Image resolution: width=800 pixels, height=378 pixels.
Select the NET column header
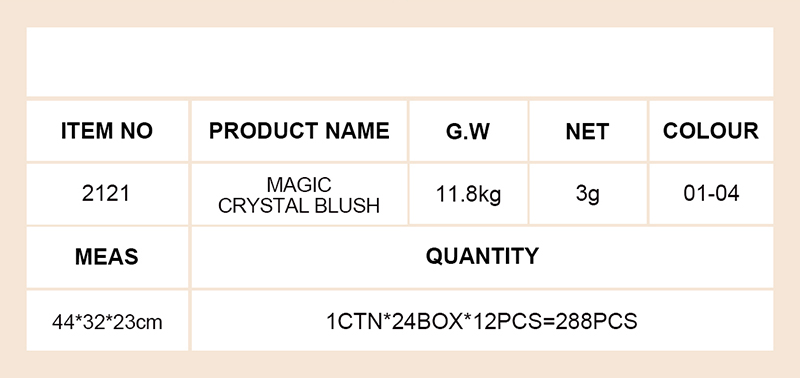588,131
